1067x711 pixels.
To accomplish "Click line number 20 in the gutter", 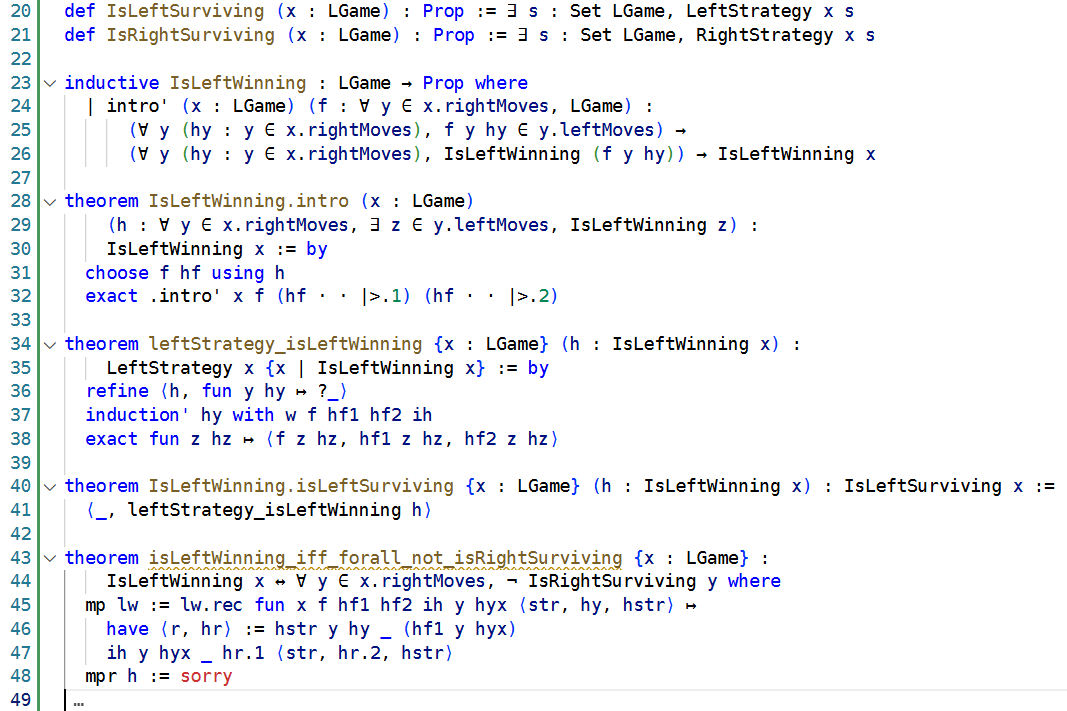I will pos(21,11).
